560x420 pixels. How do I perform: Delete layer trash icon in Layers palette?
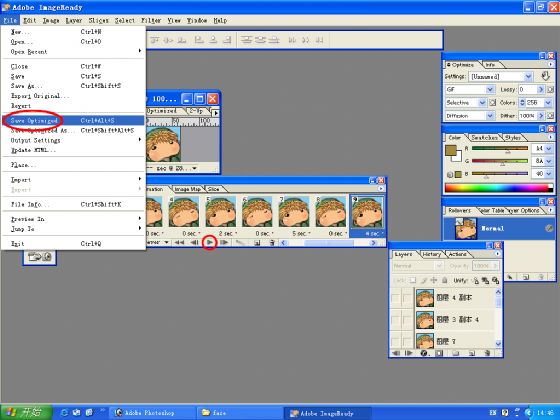coord(488,353)
